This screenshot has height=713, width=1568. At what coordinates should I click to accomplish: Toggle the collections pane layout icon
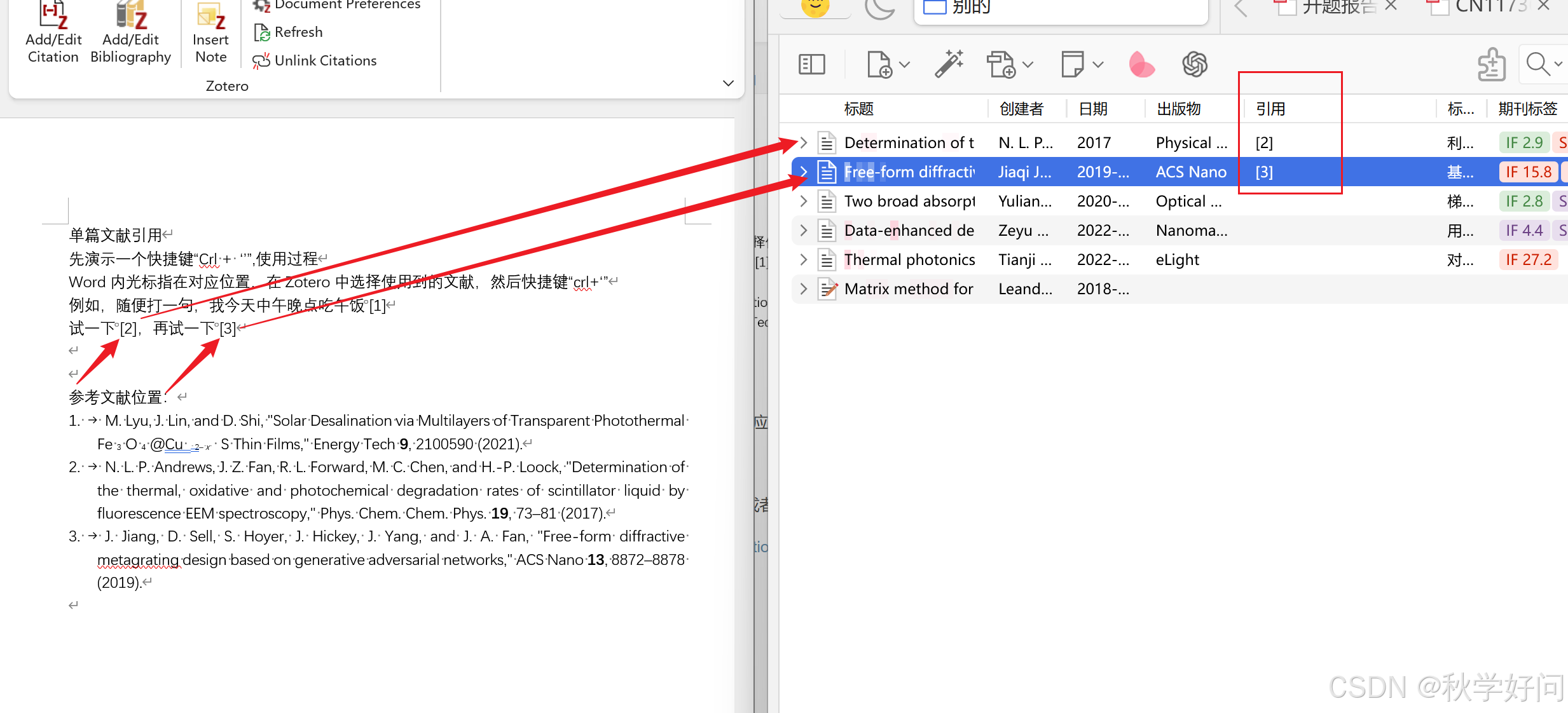[x=812, y=64]
